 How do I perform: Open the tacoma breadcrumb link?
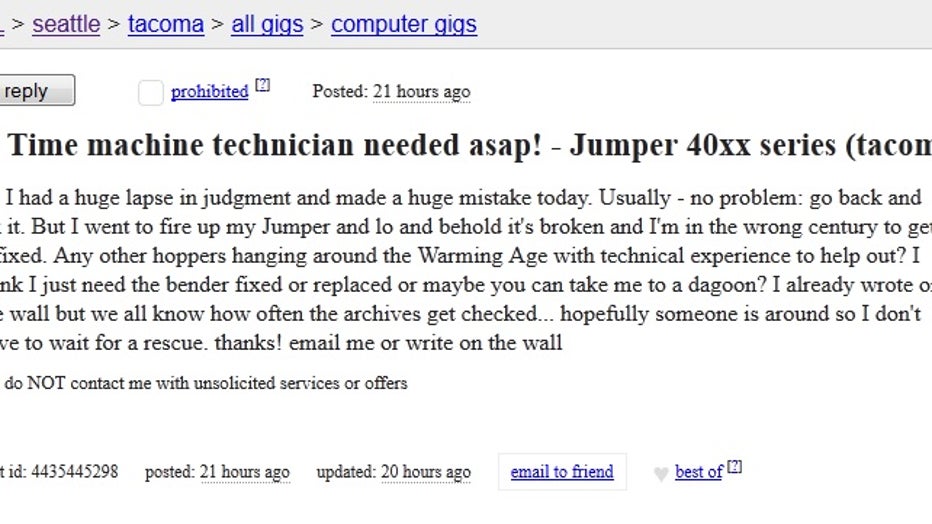[166, 24]
